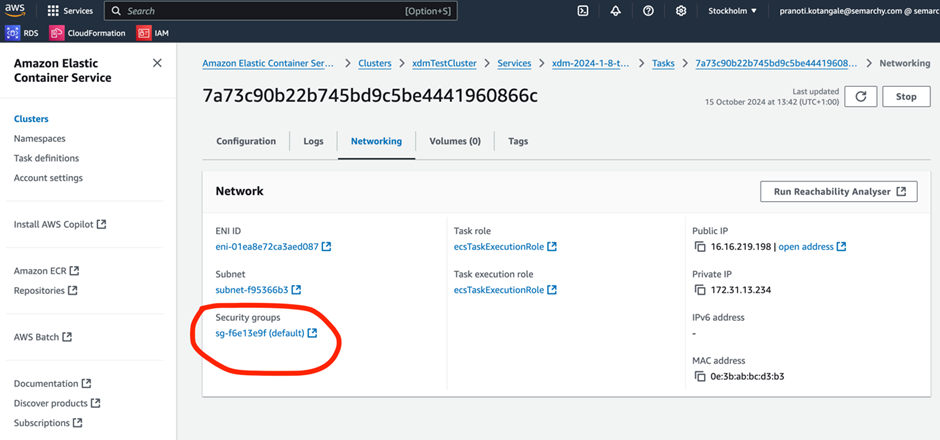940x440 pixels.
Task: Open the subnet-f95366b3 link
Action: tap(258, 290)
